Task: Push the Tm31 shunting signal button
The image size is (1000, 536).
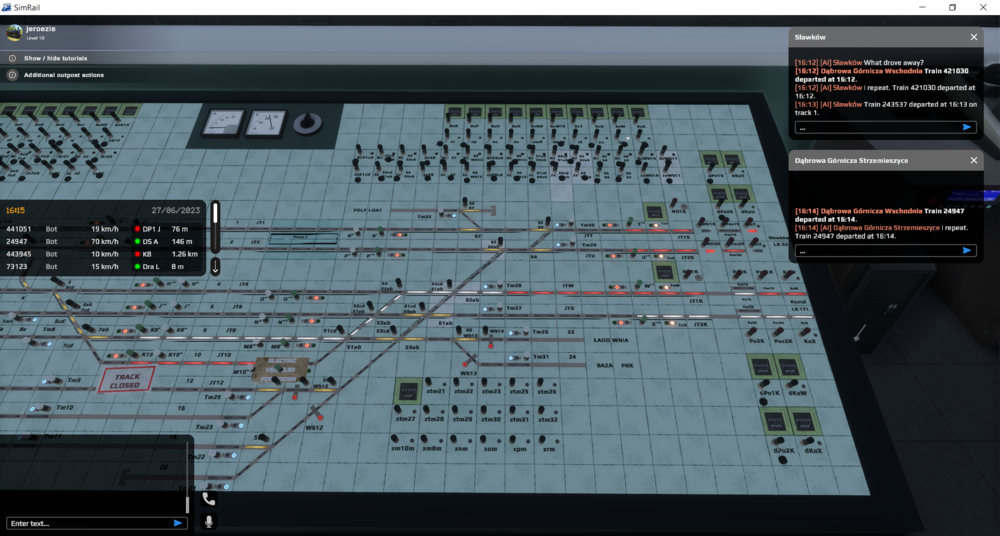Action: (526, 356)
